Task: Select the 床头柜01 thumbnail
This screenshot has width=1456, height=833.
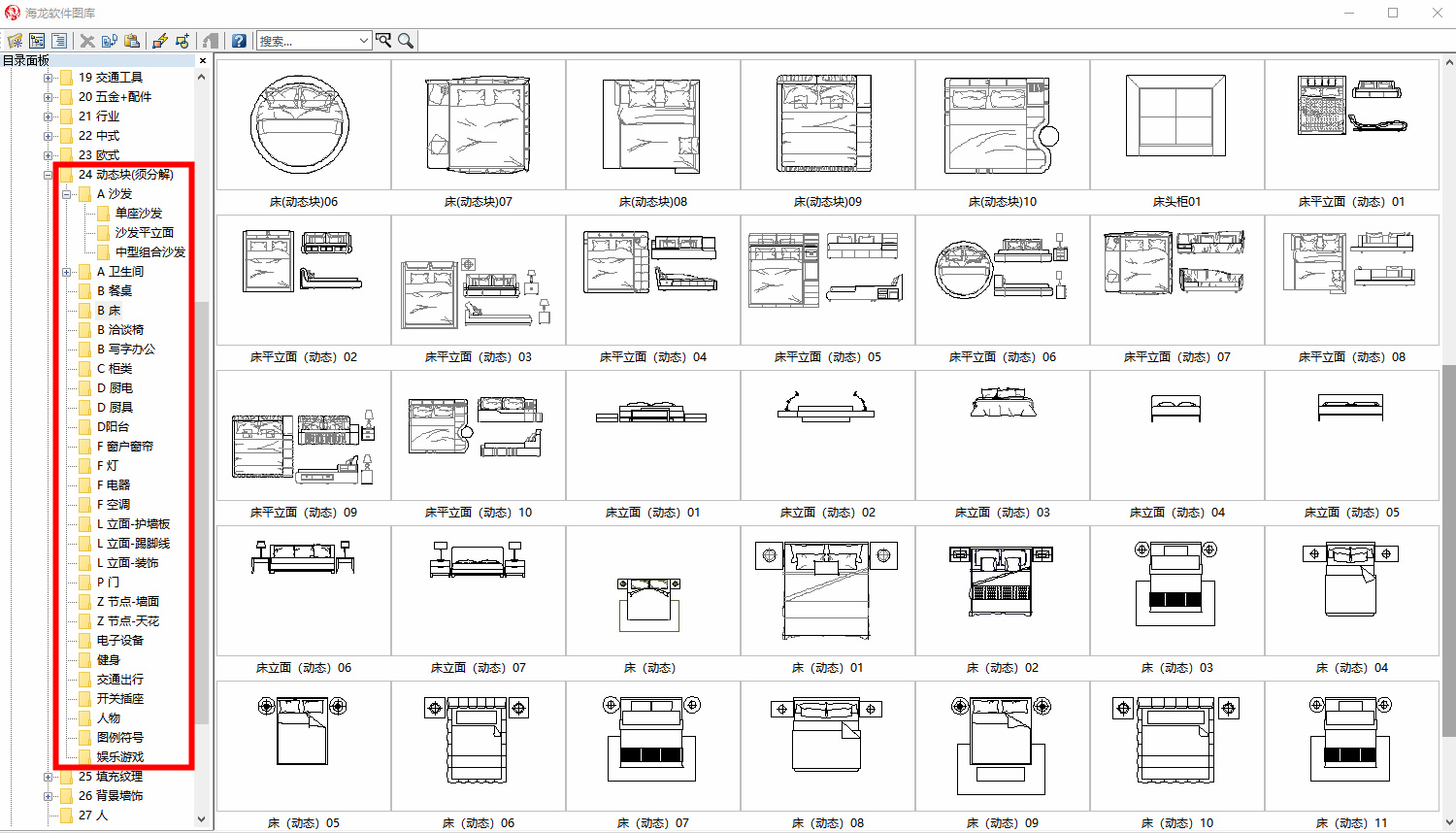Action: (1176, 125)
